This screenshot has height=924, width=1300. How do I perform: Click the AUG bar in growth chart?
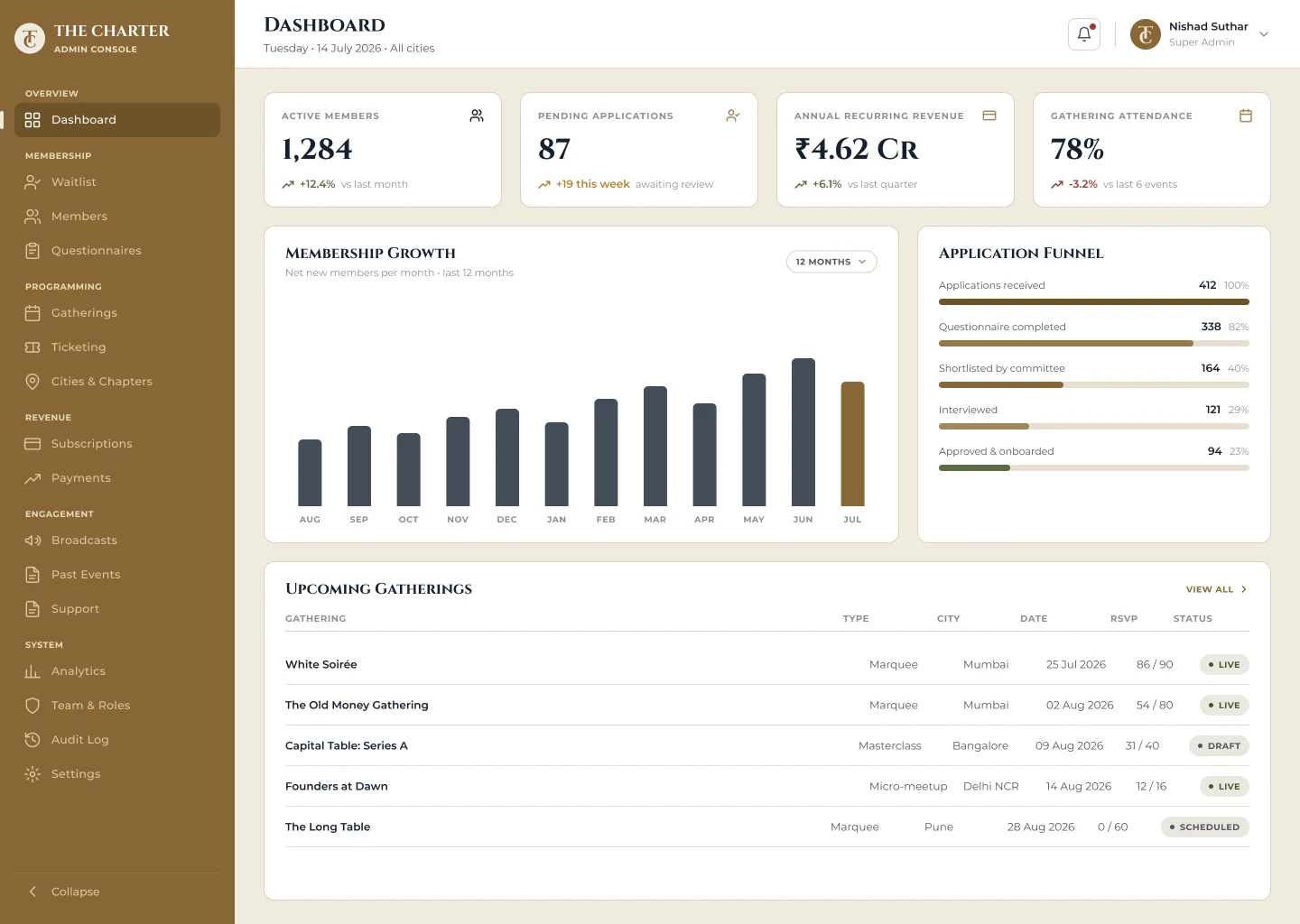[310, 473]
